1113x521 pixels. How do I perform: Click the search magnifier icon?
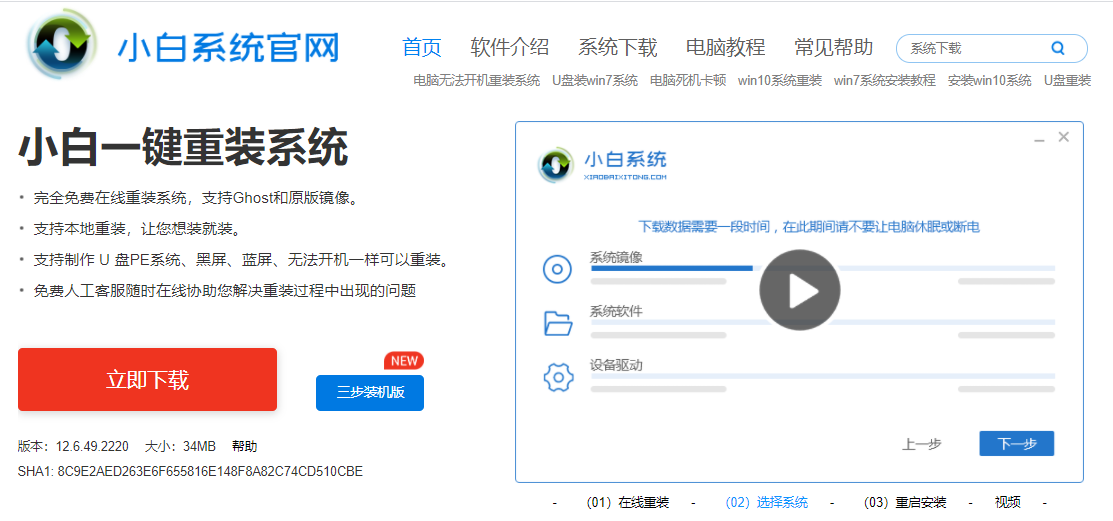[1058, 48]
